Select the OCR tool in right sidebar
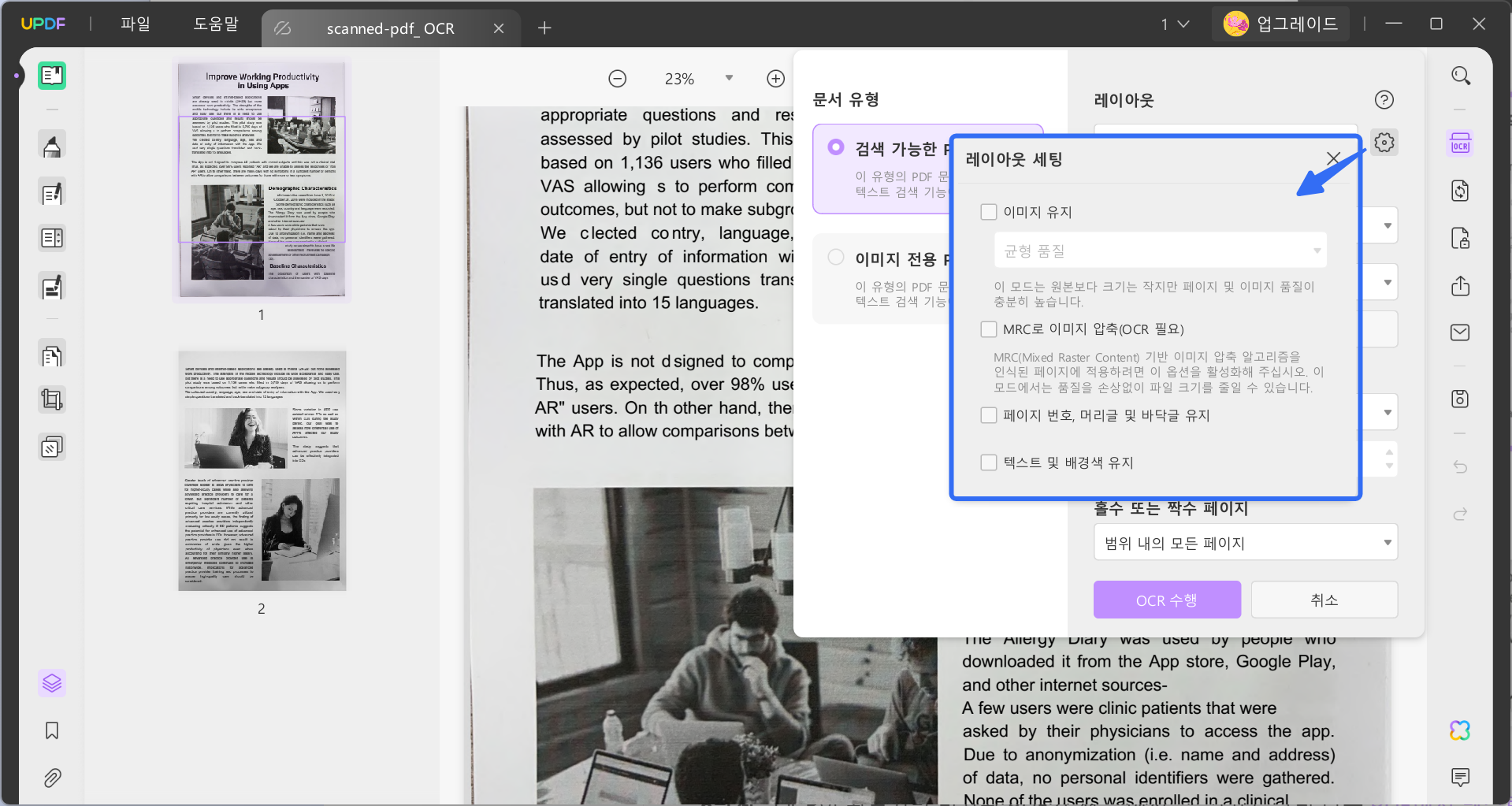1512x806 pixels. [x=1461, y=143]
